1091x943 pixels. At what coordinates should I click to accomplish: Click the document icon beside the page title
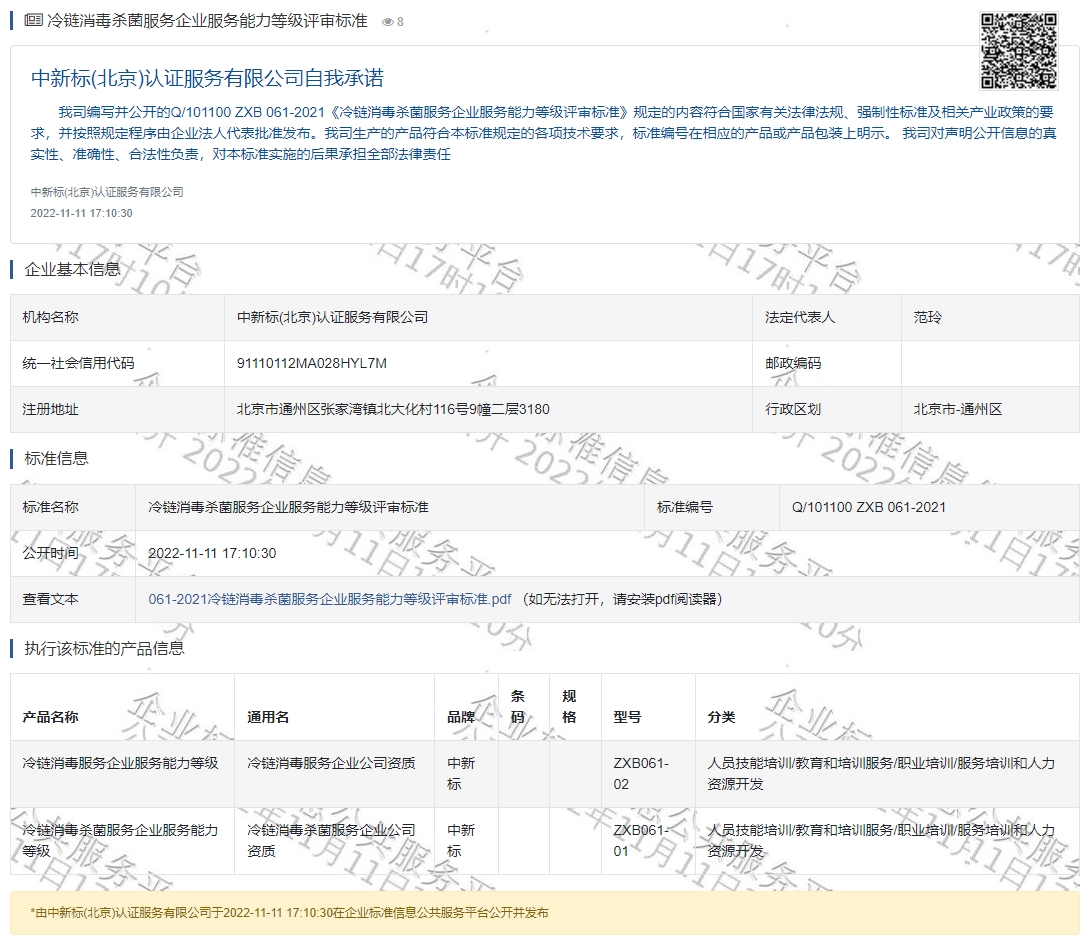tap(33, 21)
